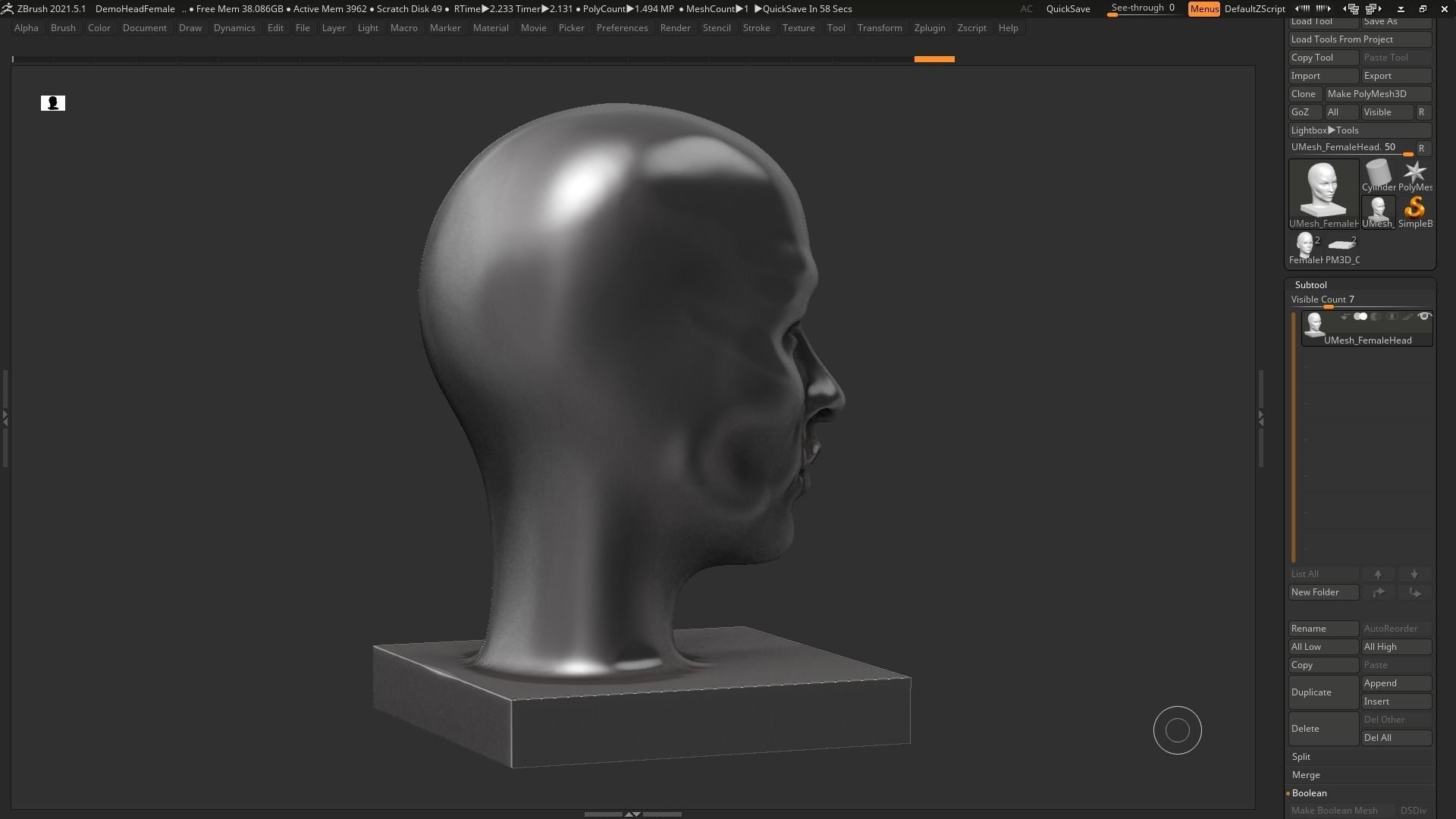This screenshot has width=1456, height=819.
Task: Select the small UMesh head tool icon
Action: pos(1378,212)
